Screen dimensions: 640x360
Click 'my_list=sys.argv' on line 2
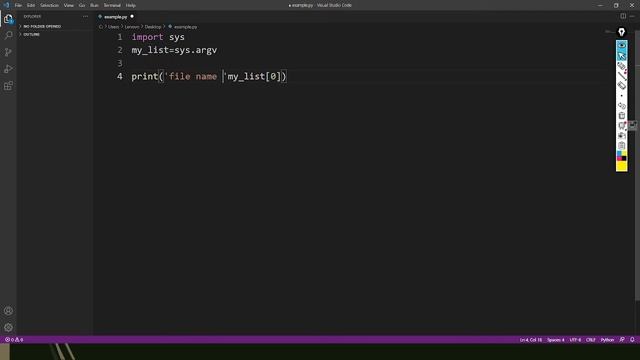174,50
